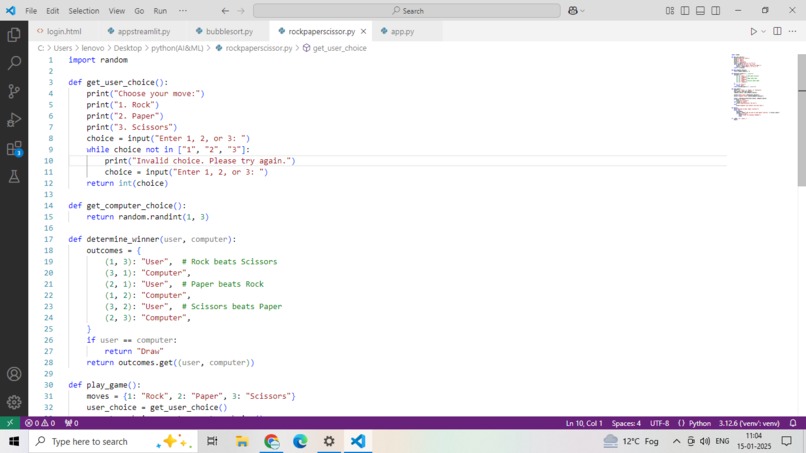Open Run and Debug view
Image resolution: width=806 pixels, height=453 pixels.
14,120
